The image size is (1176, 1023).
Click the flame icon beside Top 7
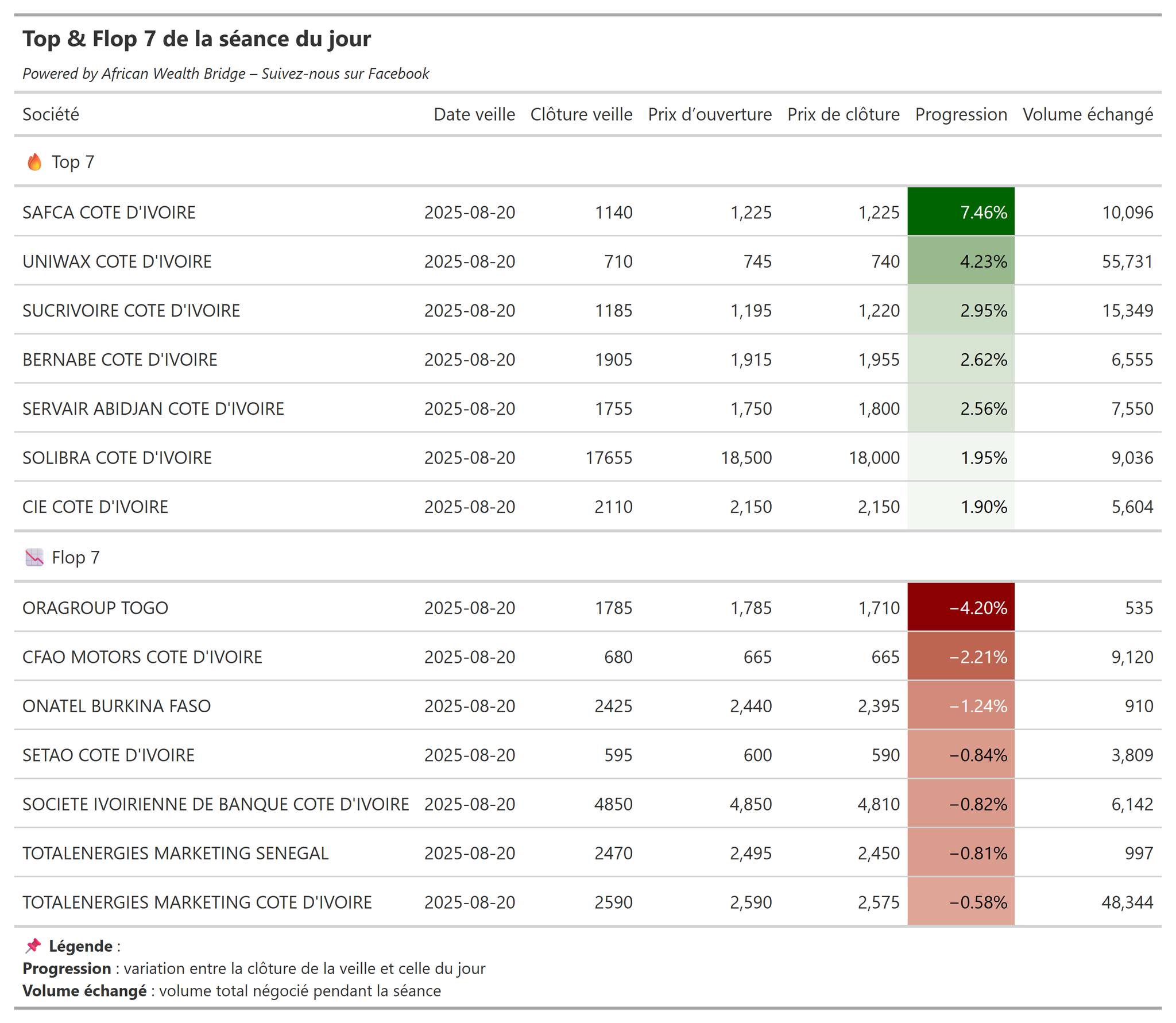click(34, 162)
